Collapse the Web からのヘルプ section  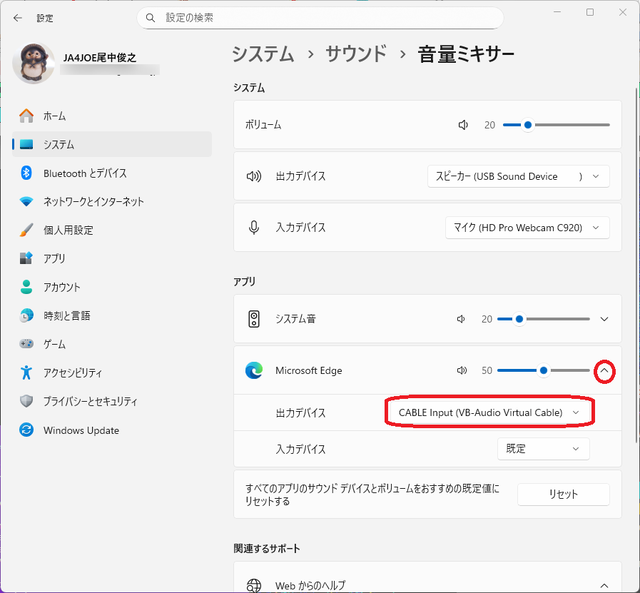pyautogui.click(x=604, y=586)
